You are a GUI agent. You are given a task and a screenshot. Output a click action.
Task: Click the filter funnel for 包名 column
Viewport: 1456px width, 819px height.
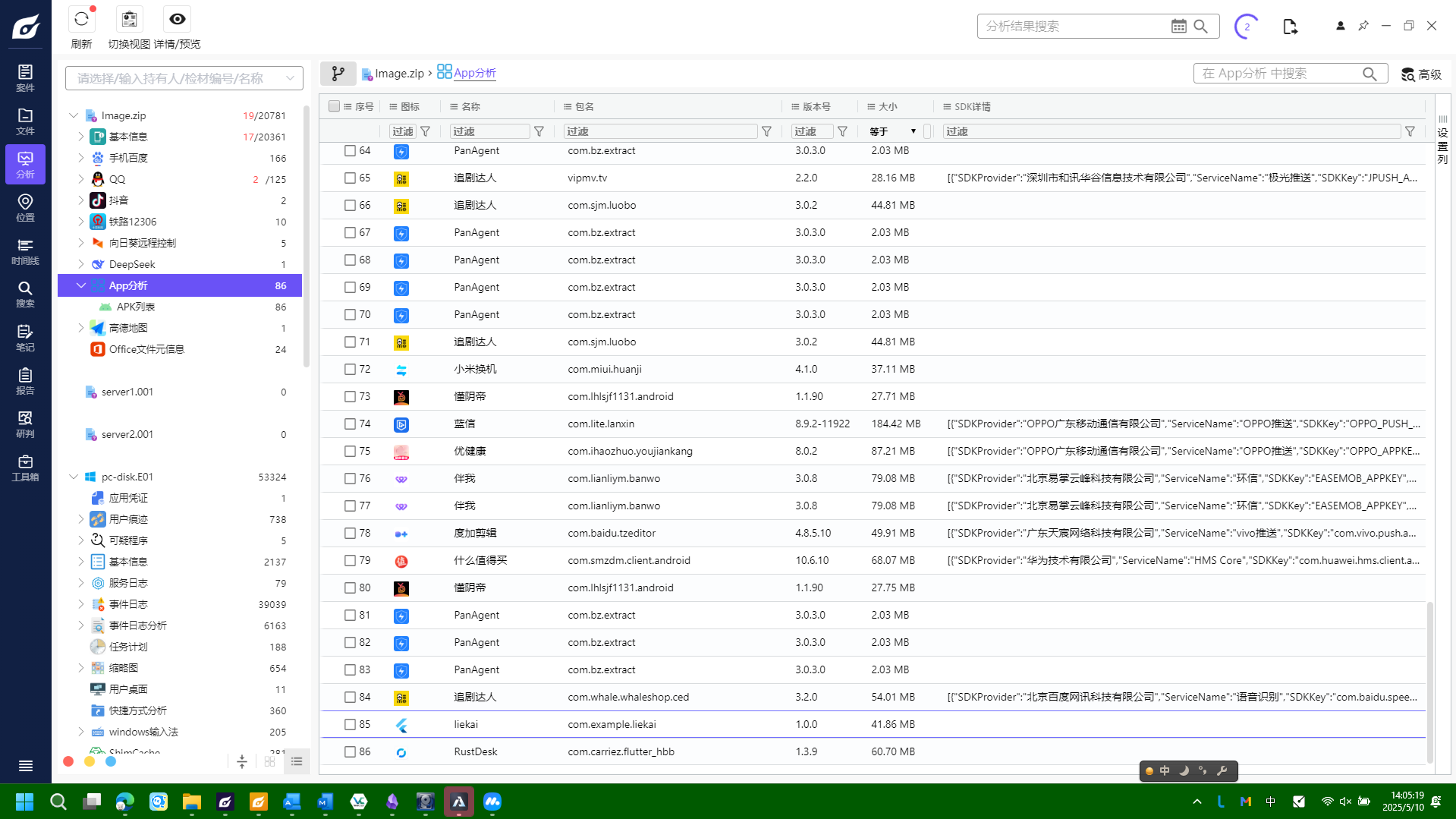[766, 131]
